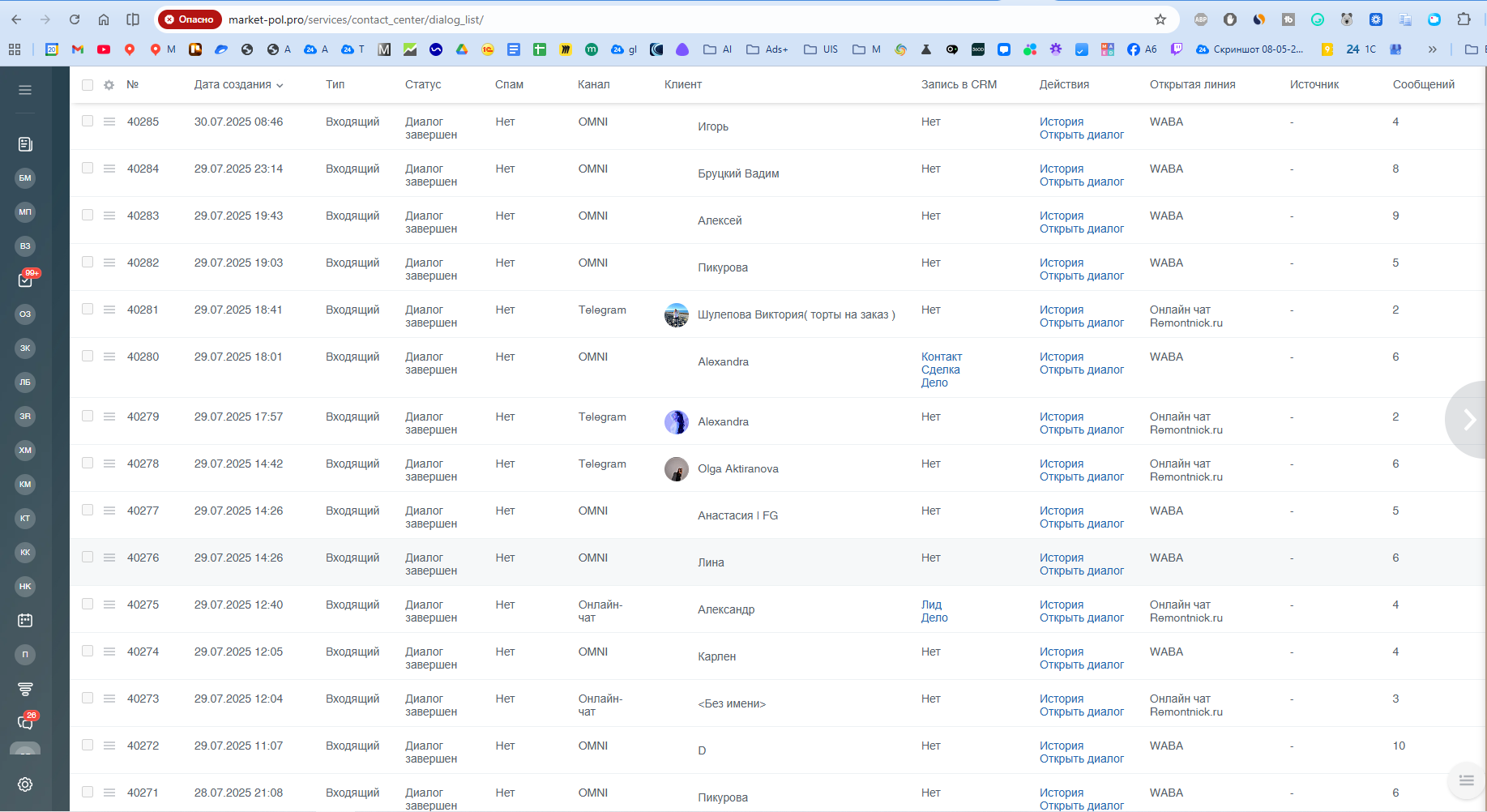Check the box for dialog 40285
This screenshot has width=1487, height=812.
[88, 122]
